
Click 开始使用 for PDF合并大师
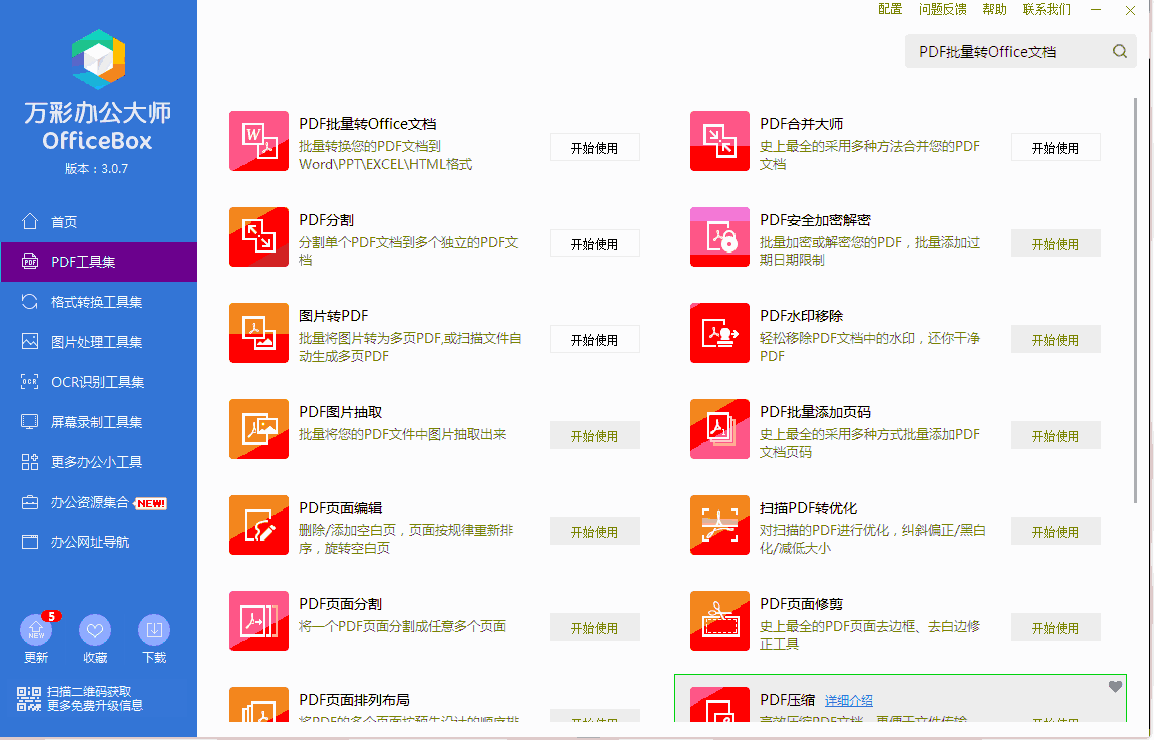1055,147
